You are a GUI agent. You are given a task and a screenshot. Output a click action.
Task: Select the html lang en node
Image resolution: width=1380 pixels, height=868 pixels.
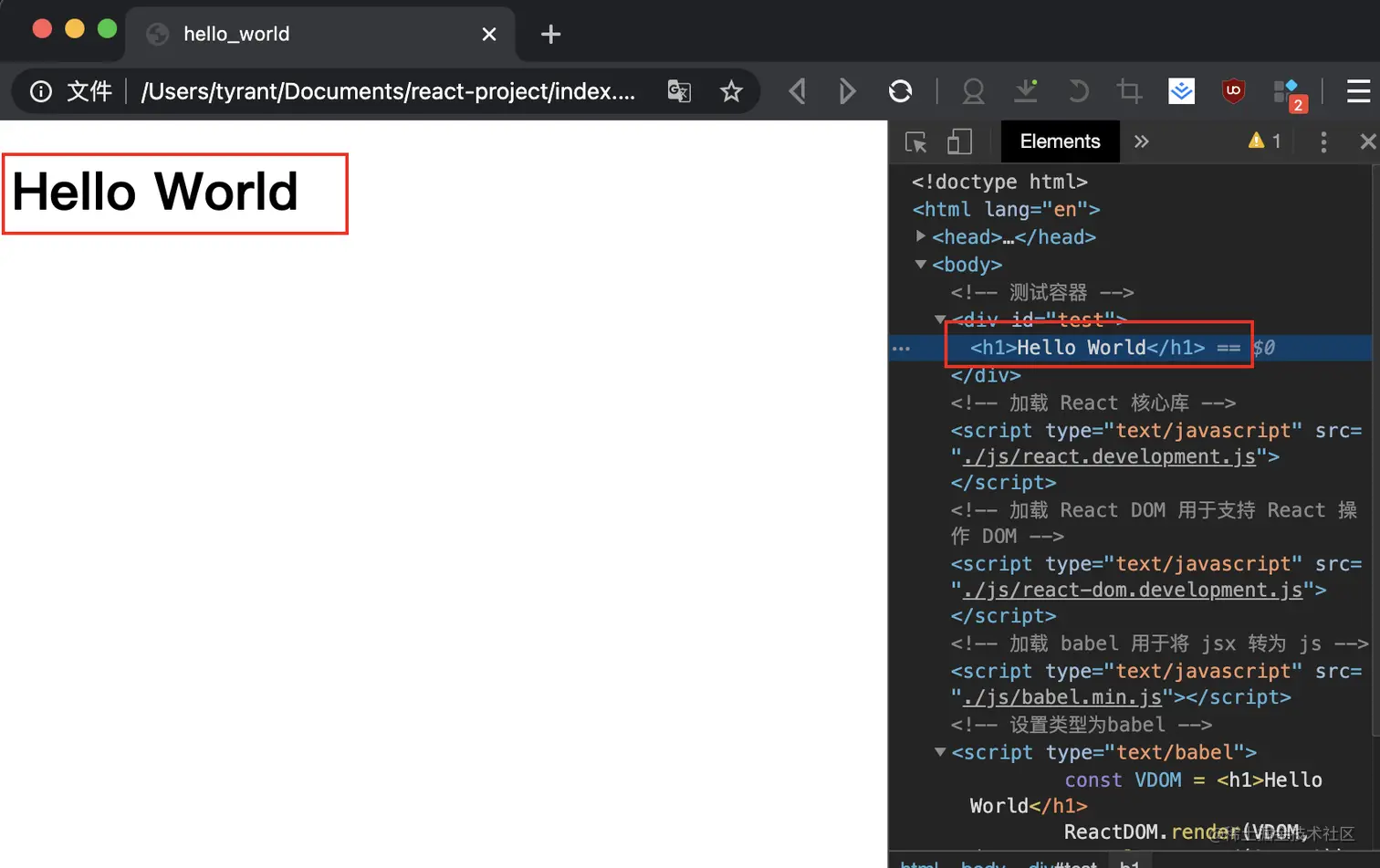1006,209
